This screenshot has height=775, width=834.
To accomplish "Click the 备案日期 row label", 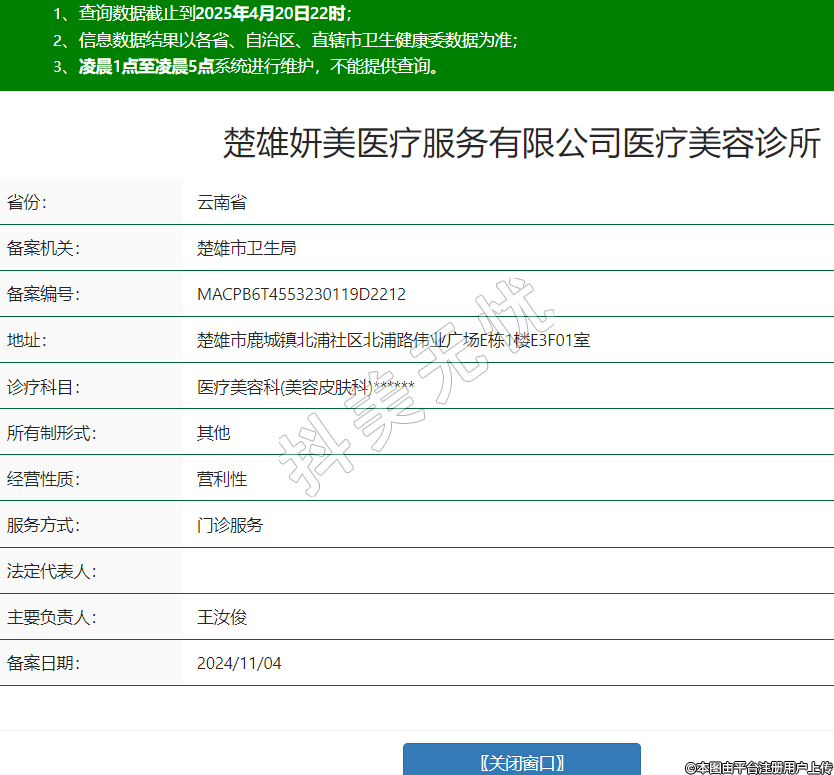I will (x=43, y=663).
